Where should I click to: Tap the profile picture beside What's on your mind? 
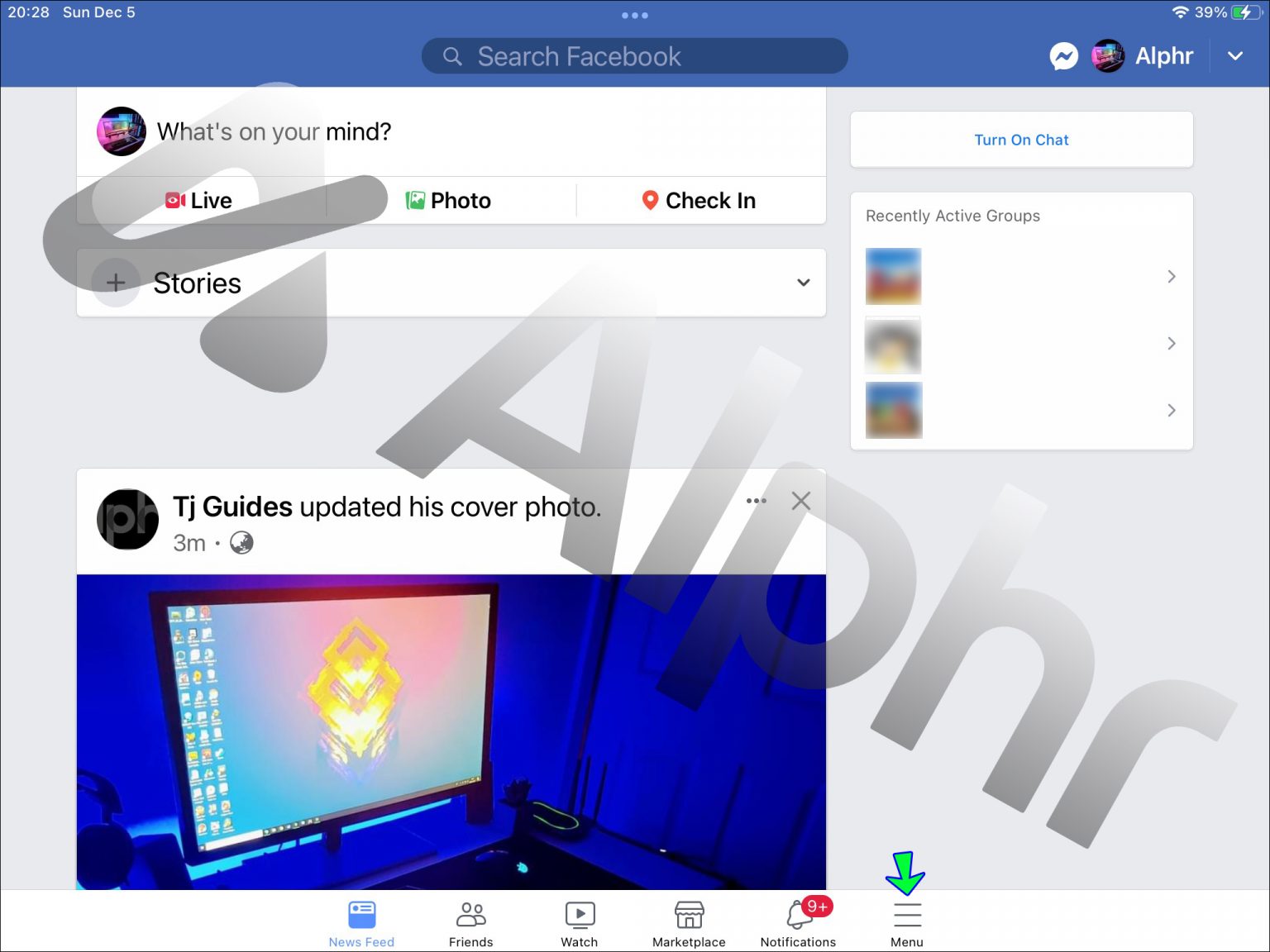(x=122, y=131)
